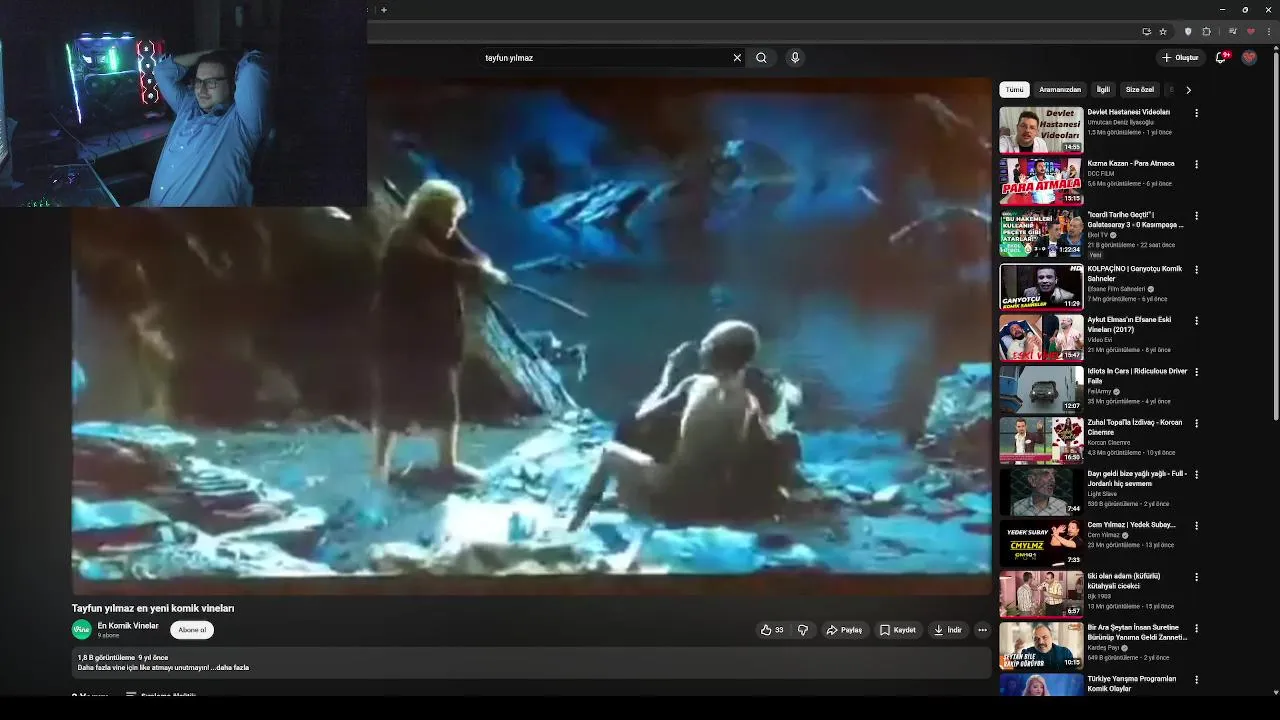Select the İlgili filter chip
The image size is (1280, 720).
pos(1103,90)
